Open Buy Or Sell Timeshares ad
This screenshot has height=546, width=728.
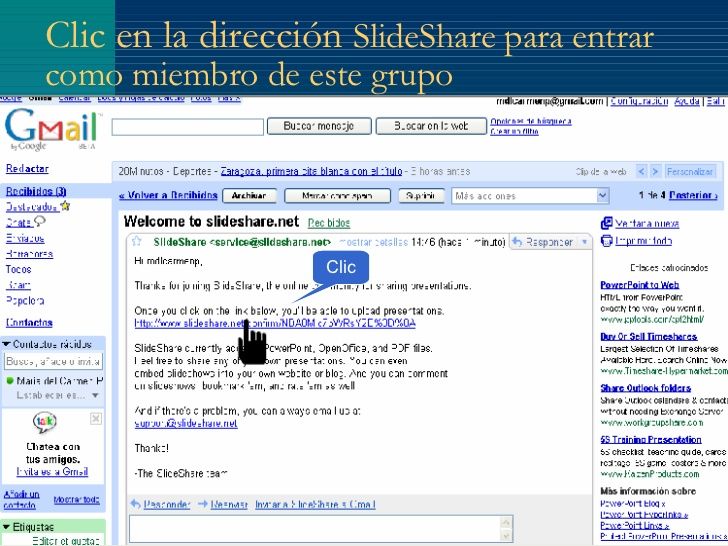649,337
